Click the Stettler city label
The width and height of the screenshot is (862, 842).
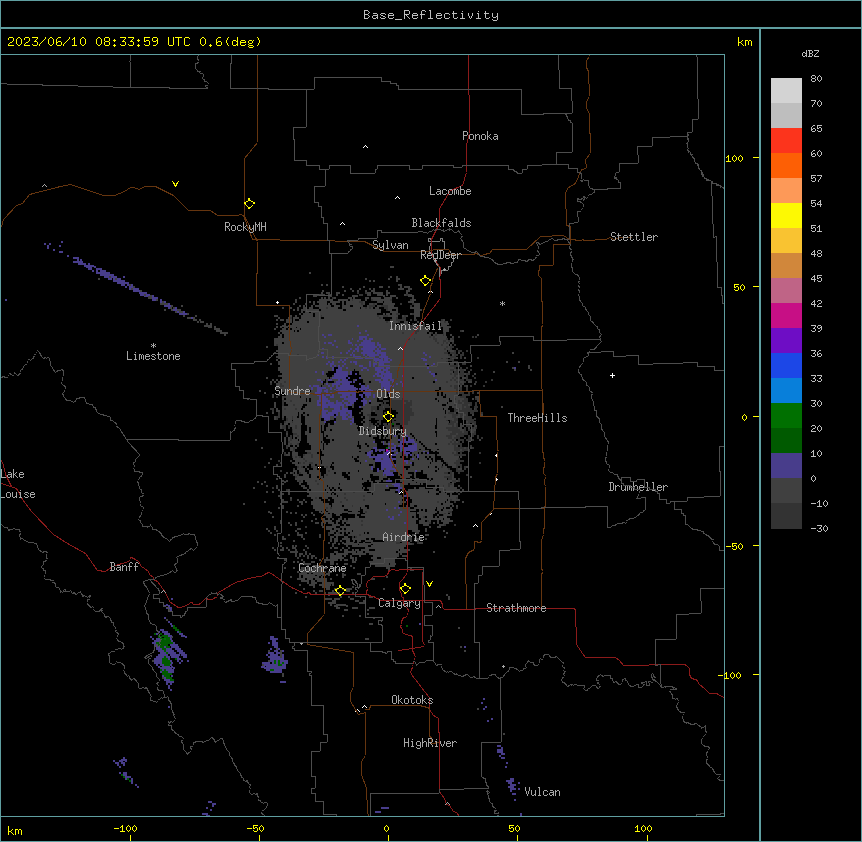pyautogui.click(x=634, y=237)
